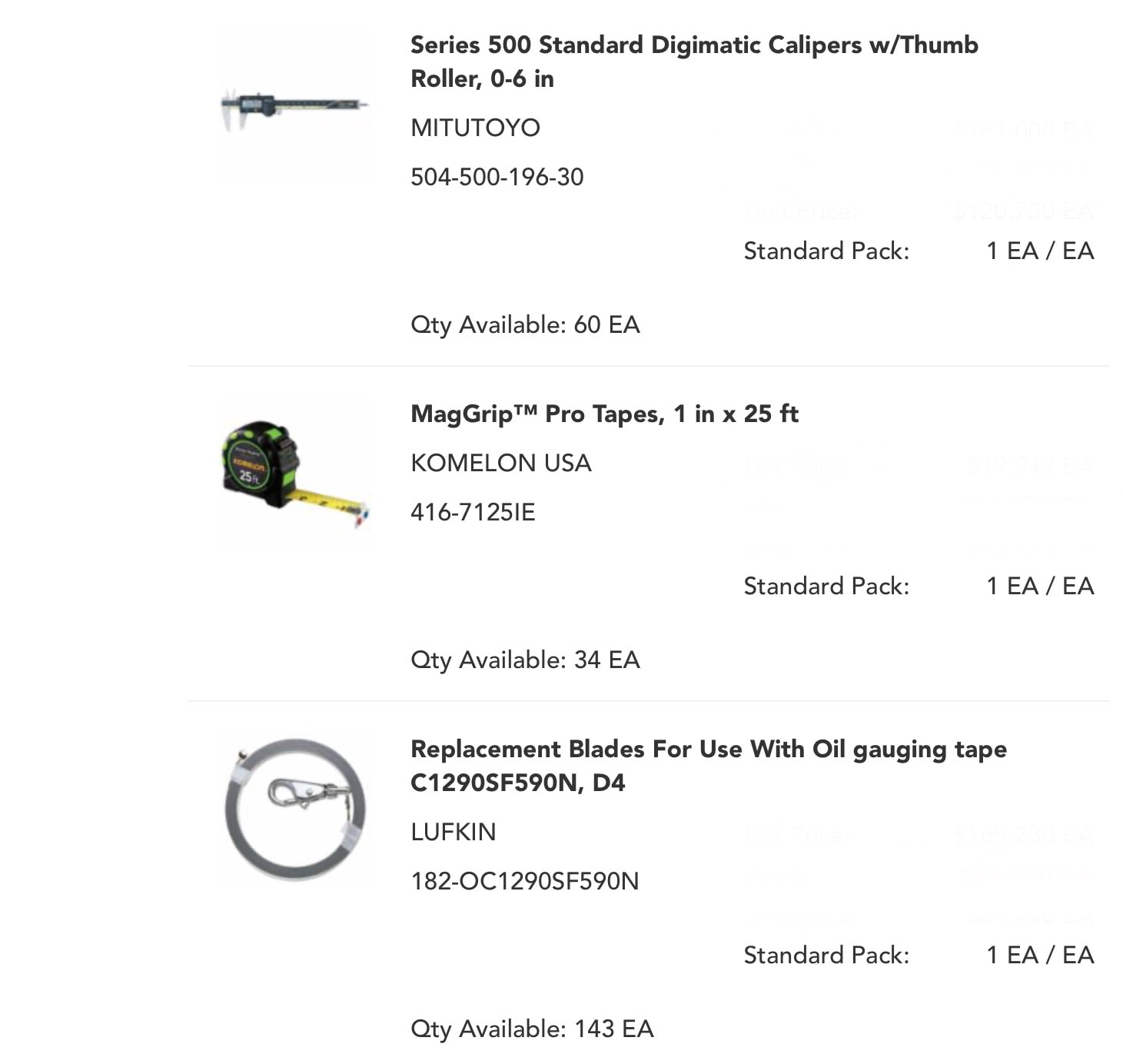Click the faded calipers Unit Price row
This screenshot has height=1064, width=1123.
point(919,211)
